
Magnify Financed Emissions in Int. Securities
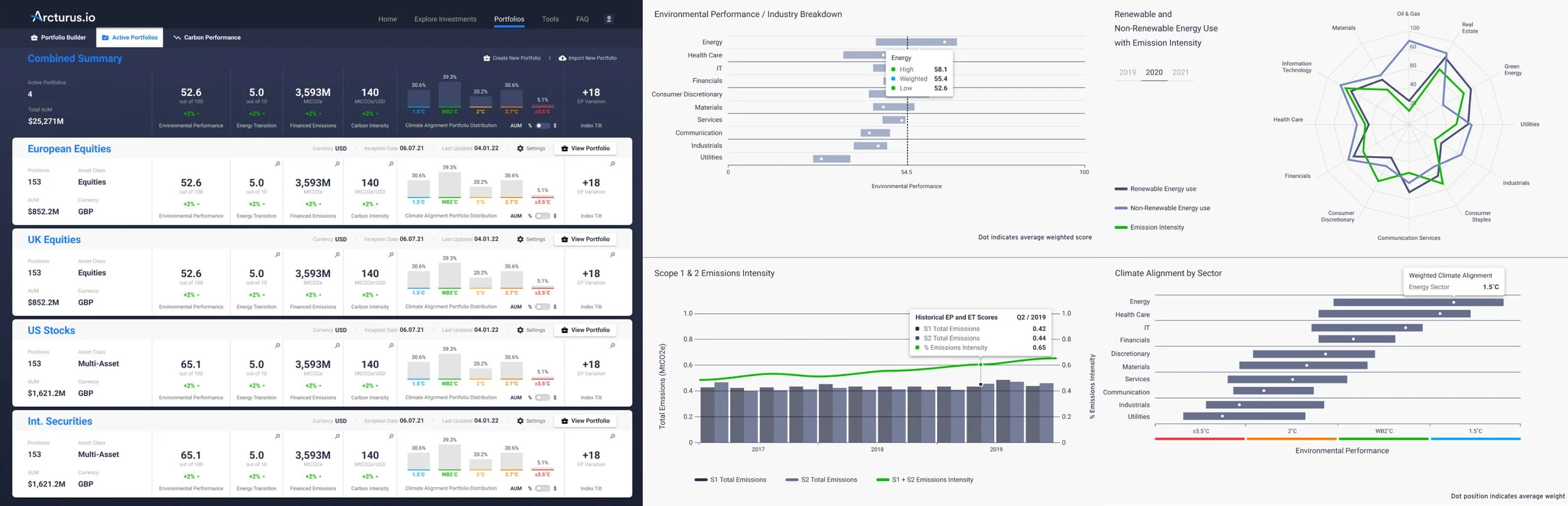(x=337, y=436)
